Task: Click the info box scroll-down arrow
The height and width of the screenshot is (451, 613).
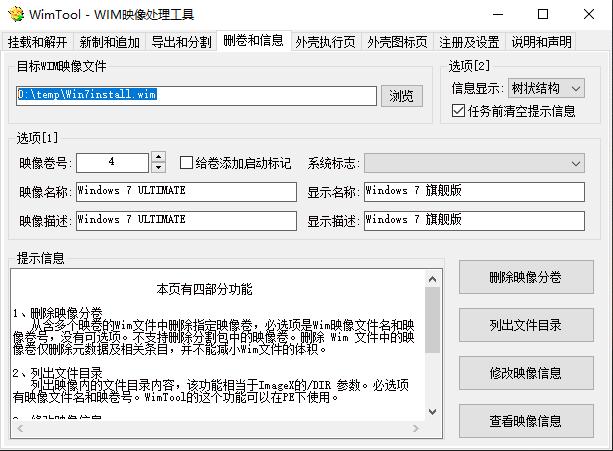Action: coord(432,412)
